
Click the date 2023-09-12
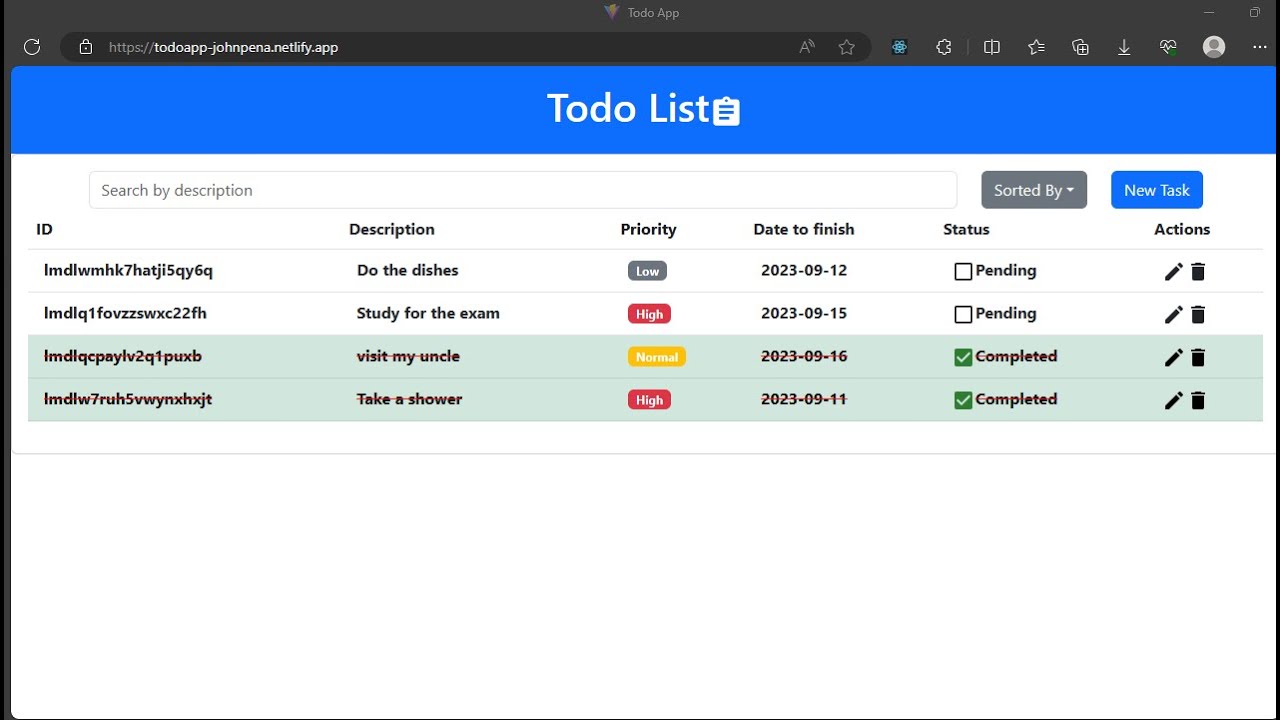pyautogui.click(x=804, y=270)
